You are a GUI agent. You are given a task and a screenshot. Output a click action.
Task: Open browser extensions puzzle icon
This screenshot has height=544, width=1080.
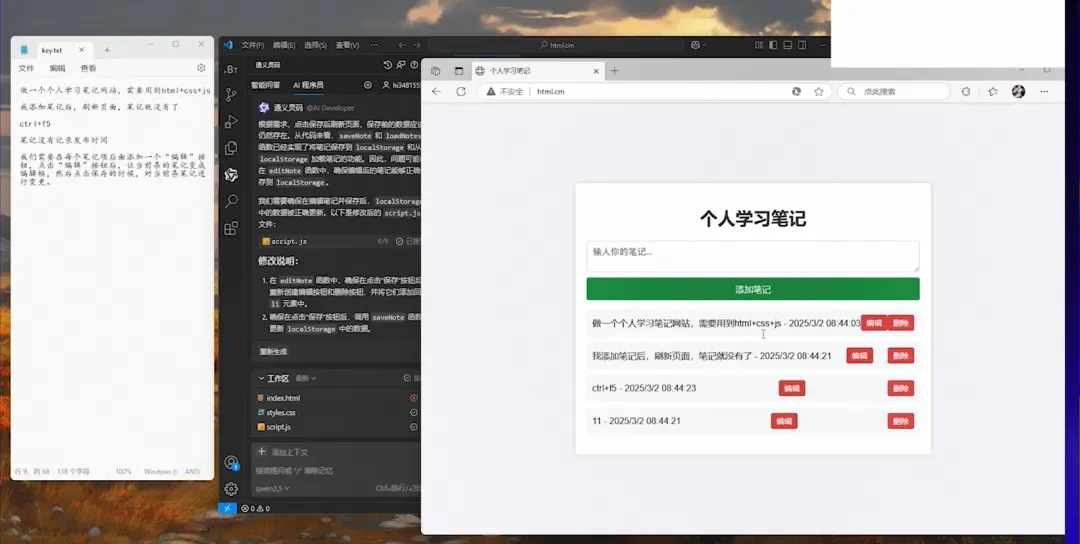(966, 91)
